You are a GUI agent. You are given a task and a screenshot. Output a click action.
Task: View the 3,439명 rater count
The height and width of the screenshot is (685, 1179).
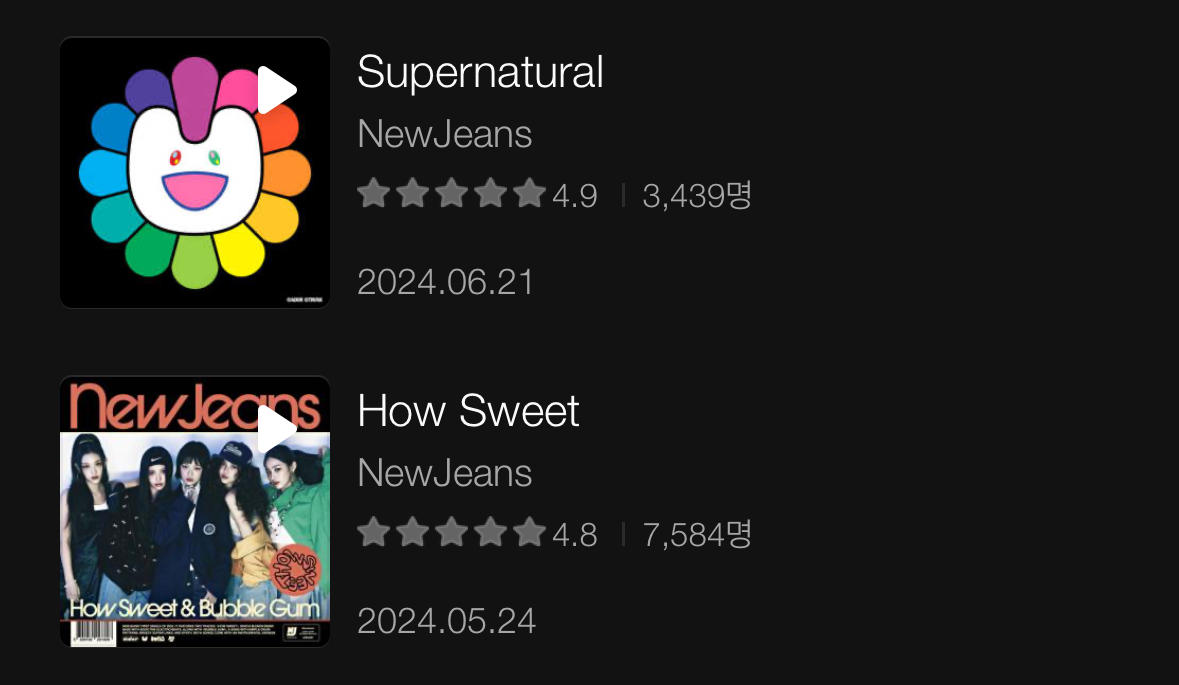pos(697,195)
